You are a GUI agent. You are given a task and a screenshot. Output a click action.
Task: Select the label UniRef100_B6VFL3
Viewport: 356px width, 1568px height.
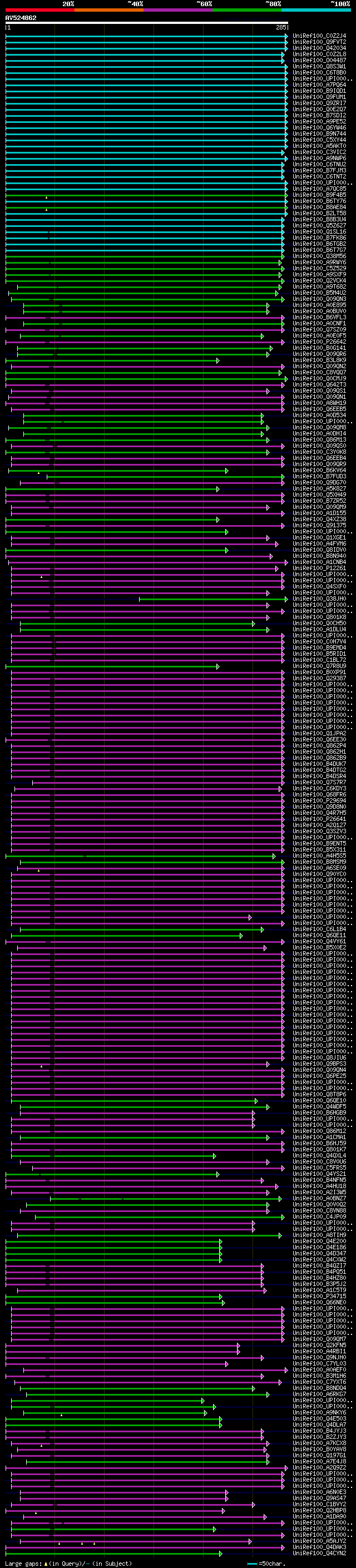319,317
